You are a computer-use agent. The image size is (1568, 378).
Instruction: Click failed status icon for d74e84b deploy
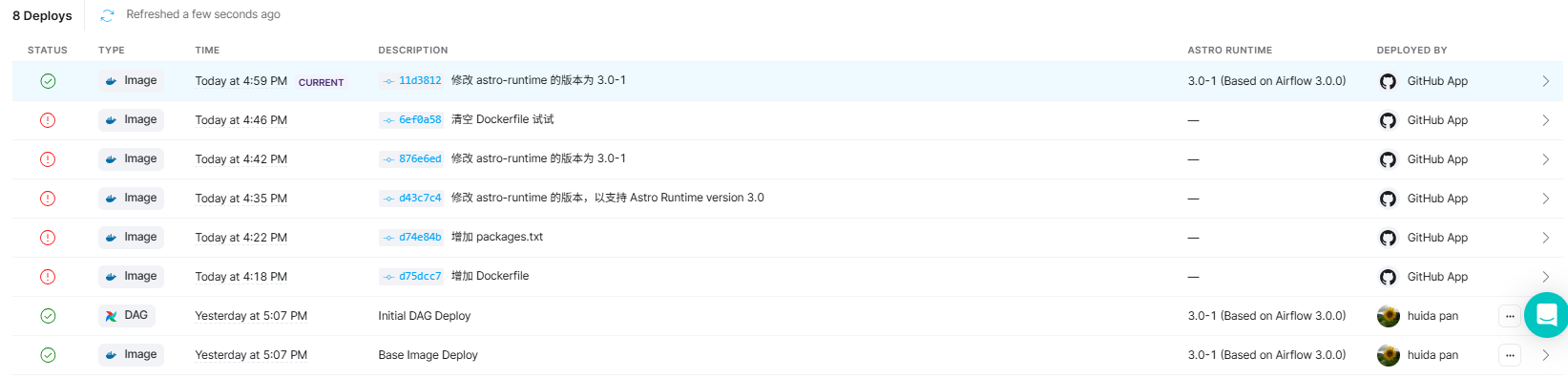pyautogui.click(x=48, y=238)
